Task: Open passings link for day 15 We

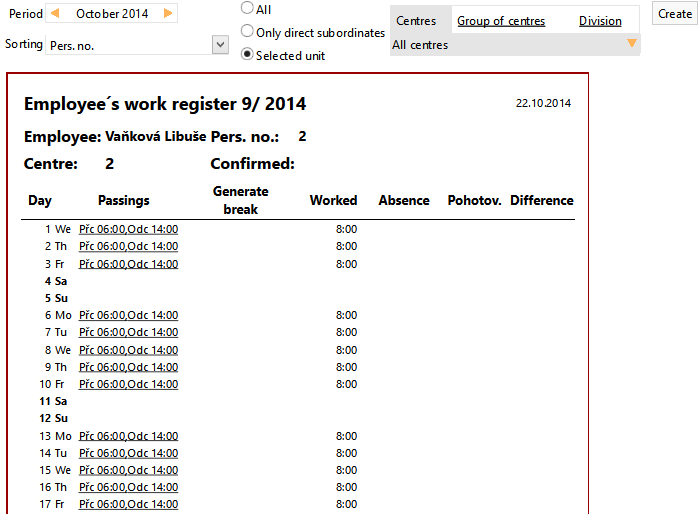Action: [x=129, y=470]
